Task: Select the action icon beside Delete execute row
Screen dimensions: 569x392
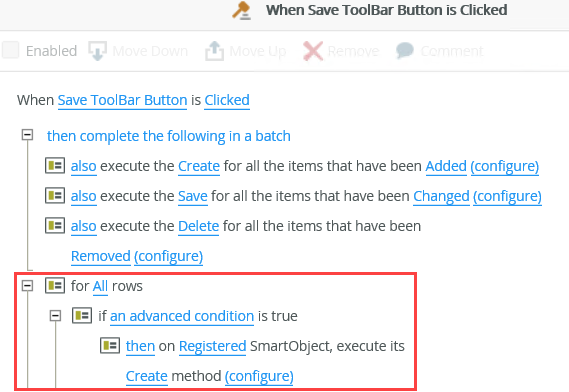Action: [55, 225]
